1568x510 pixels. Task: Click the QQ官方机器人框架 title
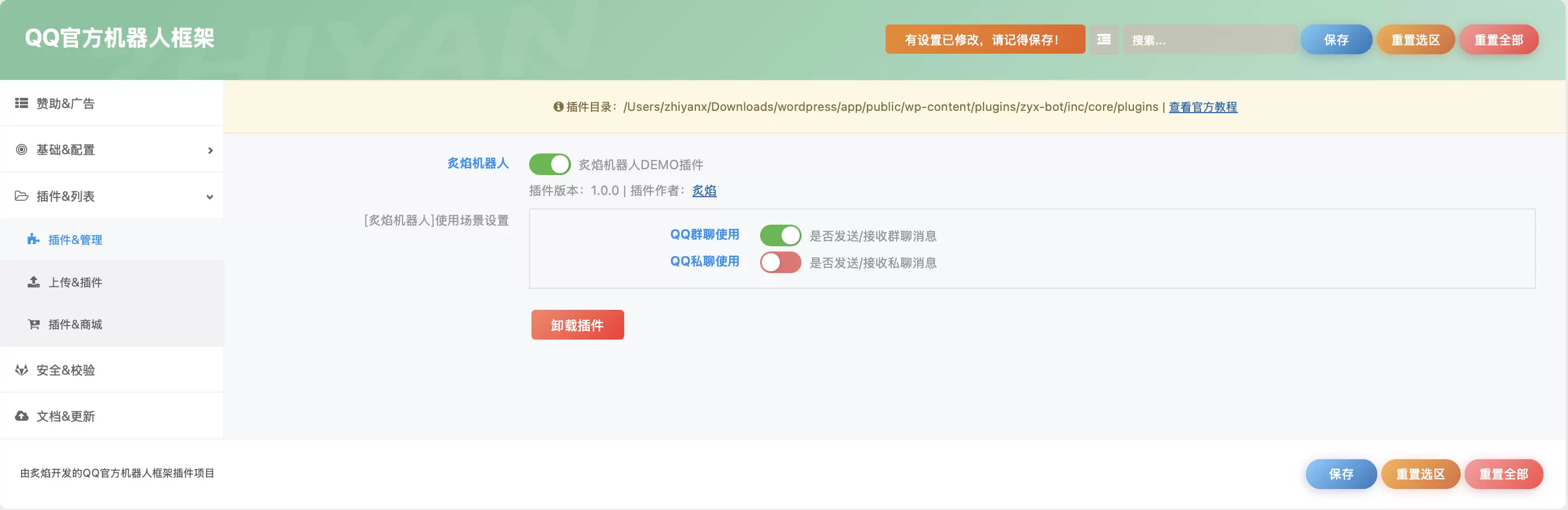pyautogui.click(x=120, y=39)
